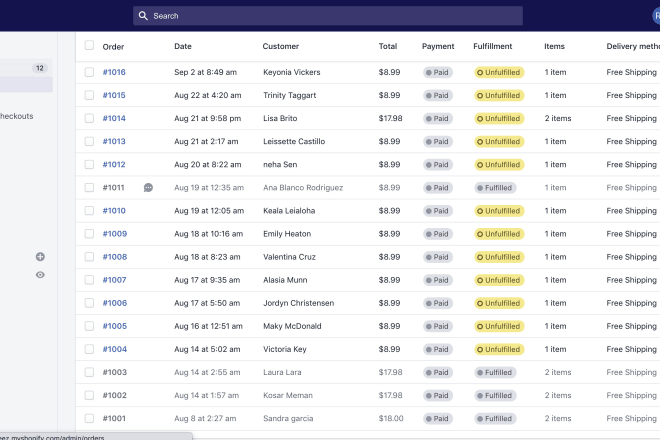Check the box for order #1004
Screen dimensions: 660x440
[x=89, y=349]
